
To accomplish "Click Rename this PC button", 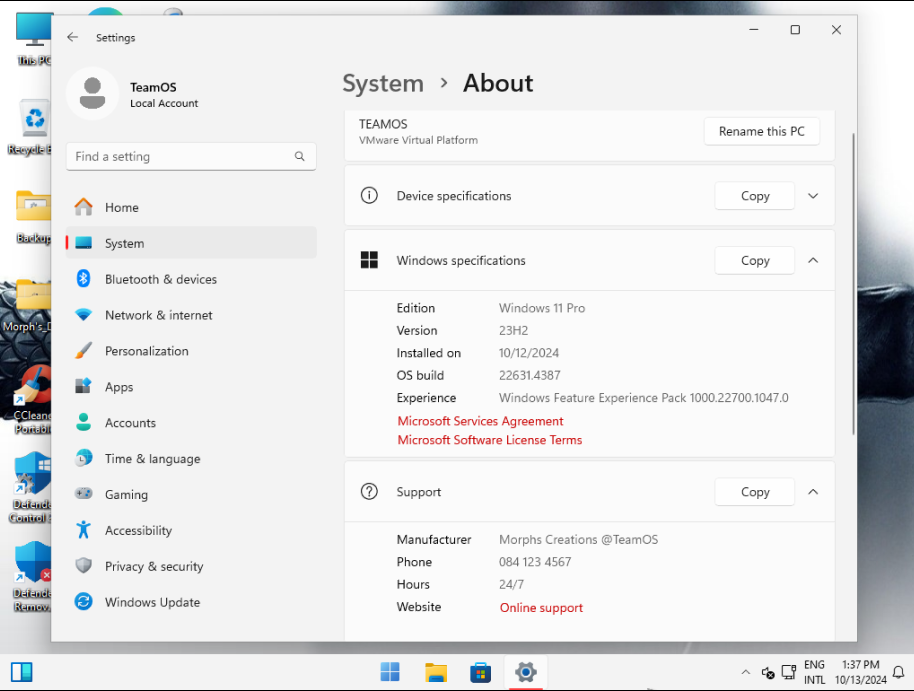I will (x=761, y=131).
